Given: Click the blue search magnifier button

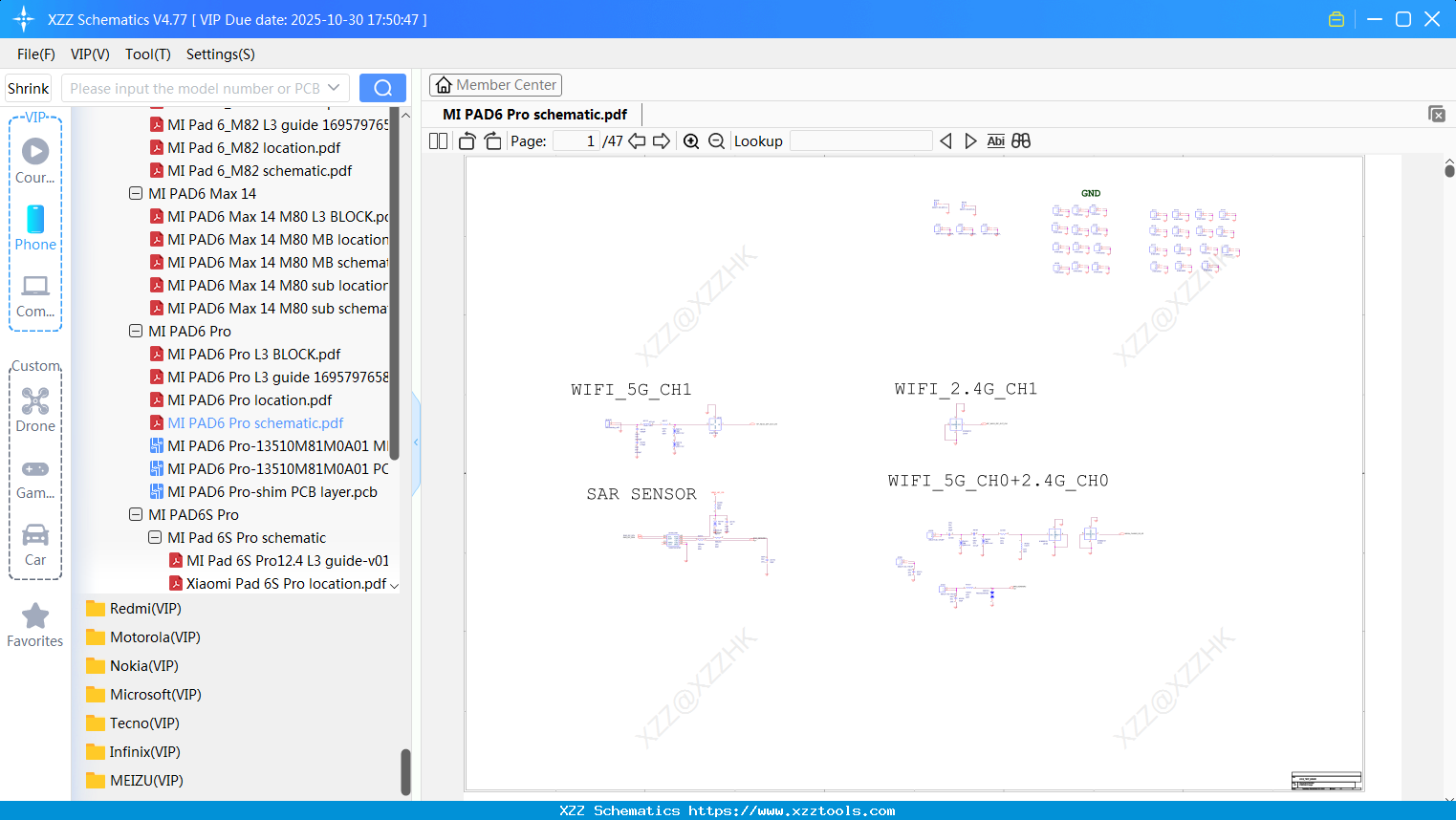Looking at the screenshot, I should coord(382,88).
